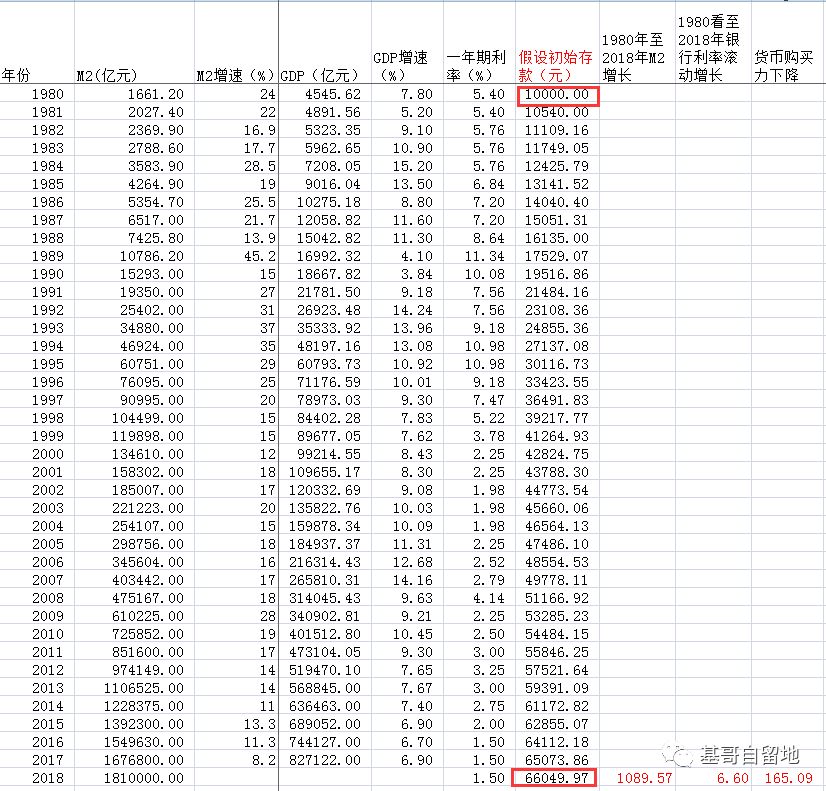Select the 银行利率滚动增长 header cell

pyautogui.click(x=709, y=48)
